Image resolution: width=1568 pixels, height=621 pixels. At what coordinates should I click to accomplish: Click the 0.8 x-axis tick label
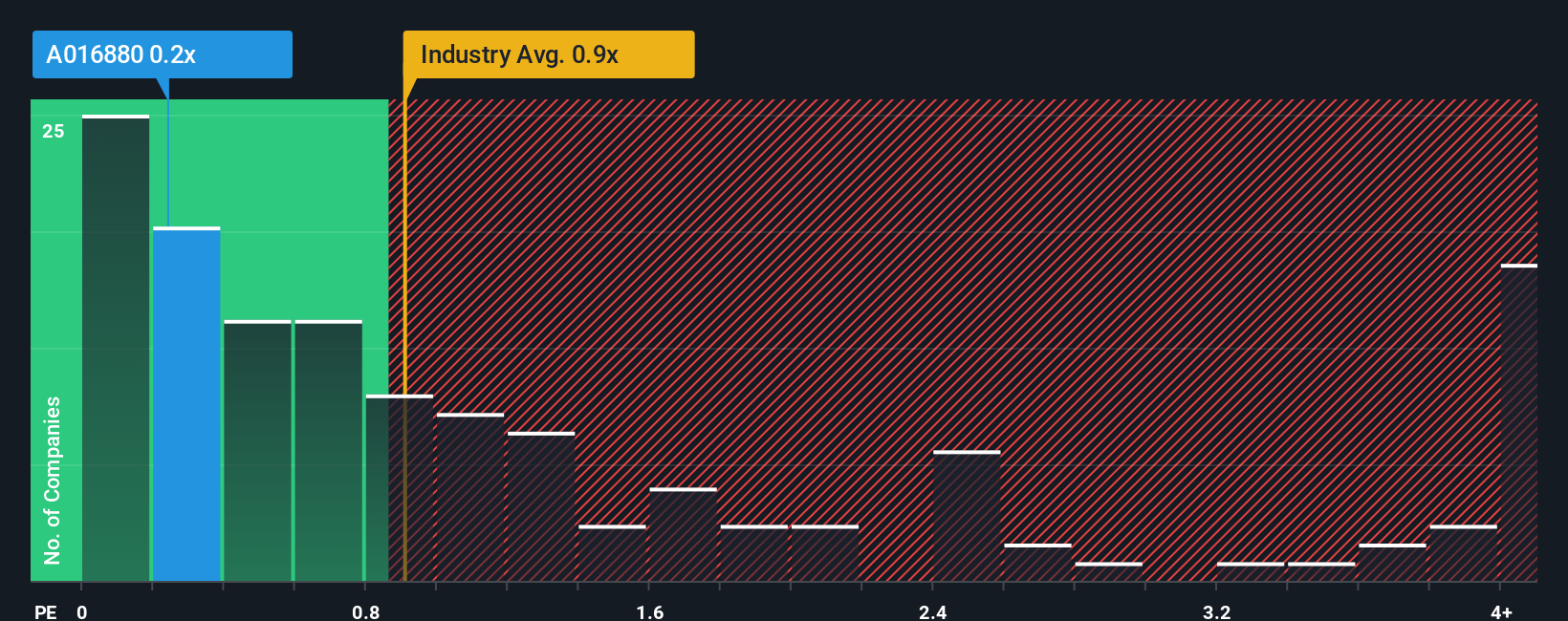[x=366, y=611]
